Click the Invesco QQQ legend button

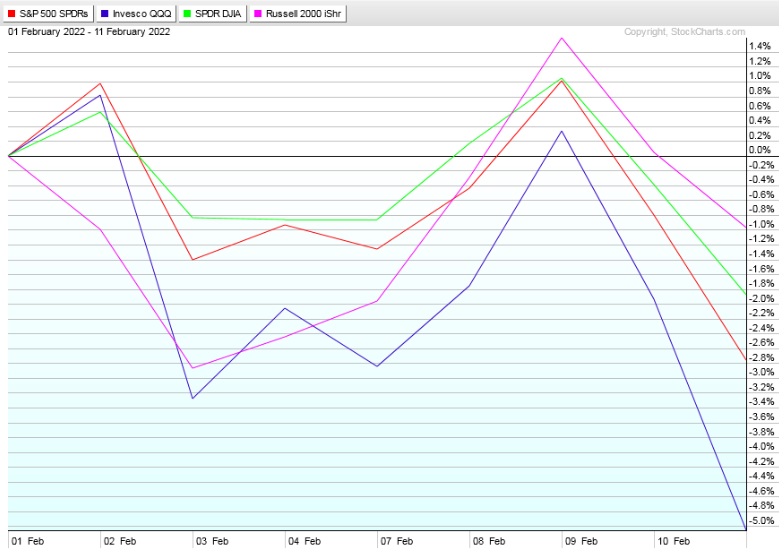136,14
